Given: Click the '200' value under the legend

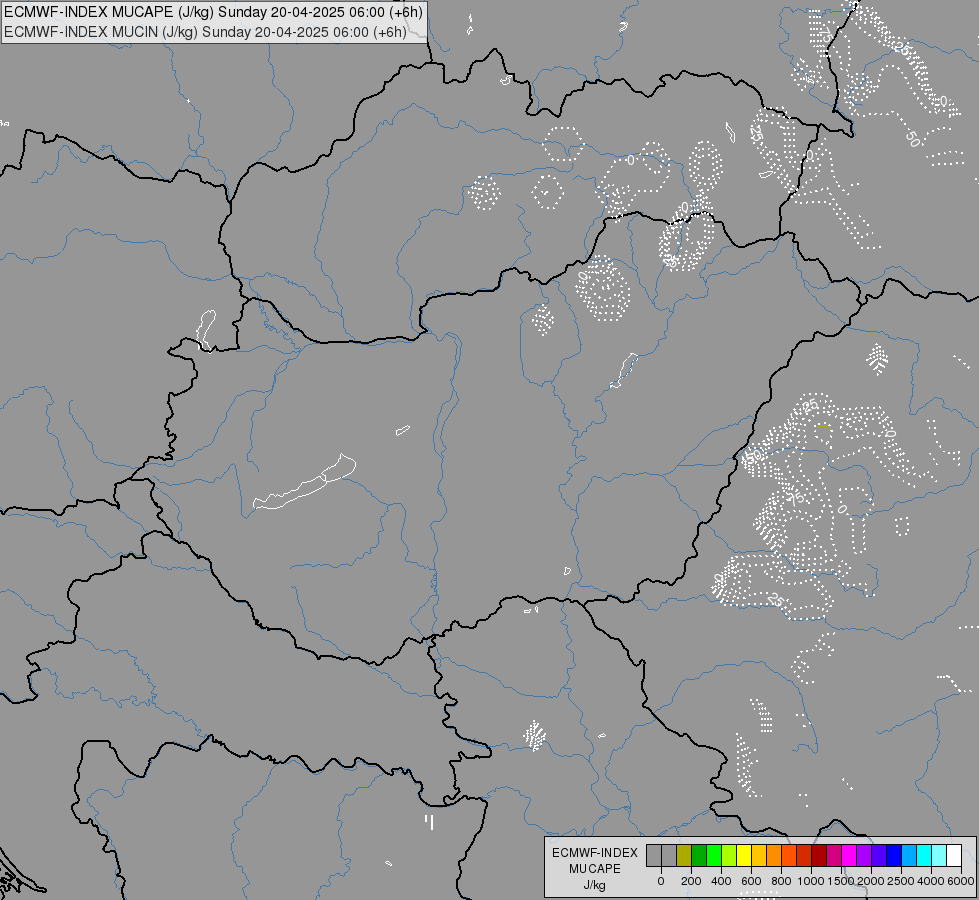Looking at the screenshot, I should point(691,881).
